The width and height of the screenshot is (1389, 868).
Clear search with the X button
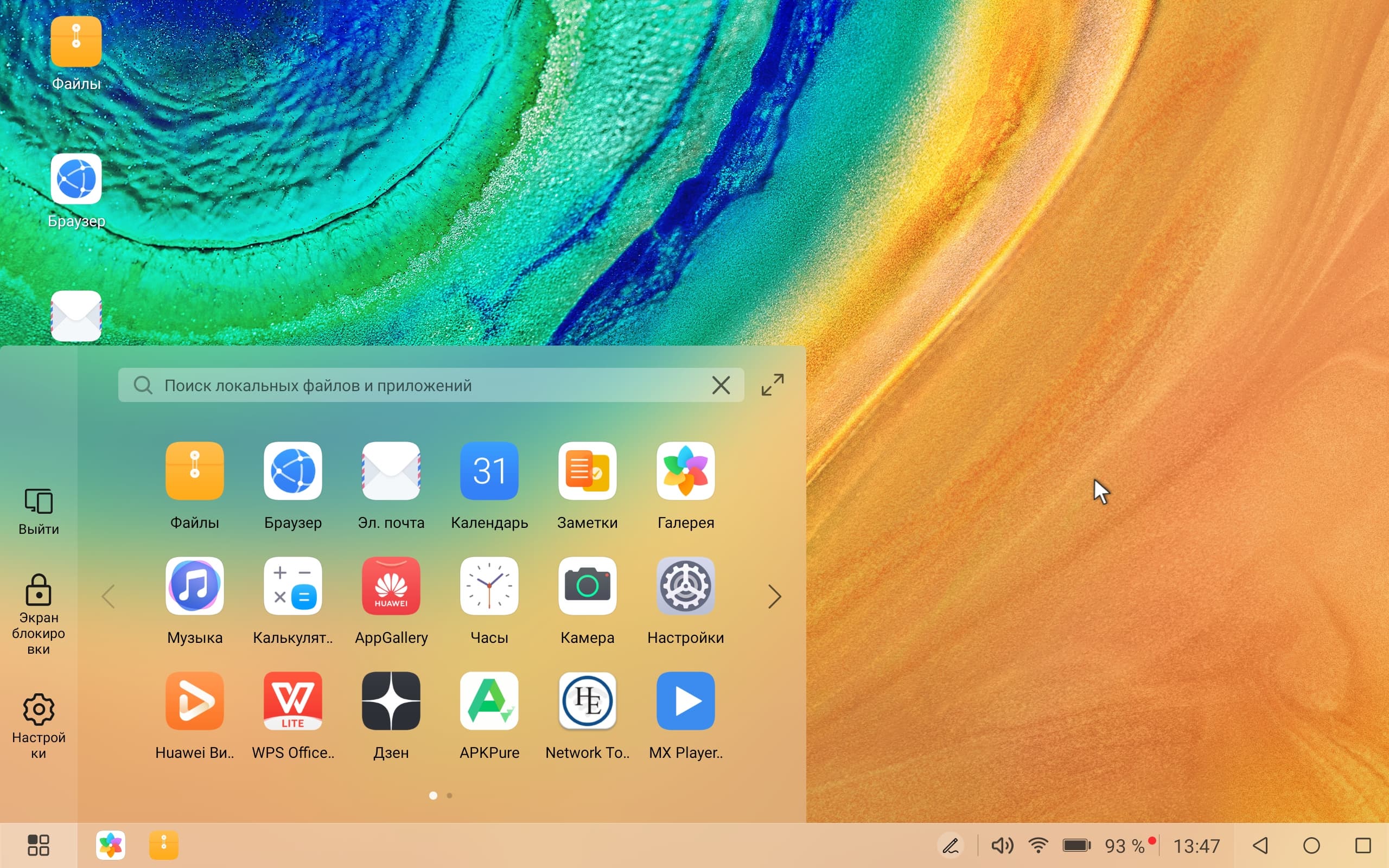click(x=721, y=385)
